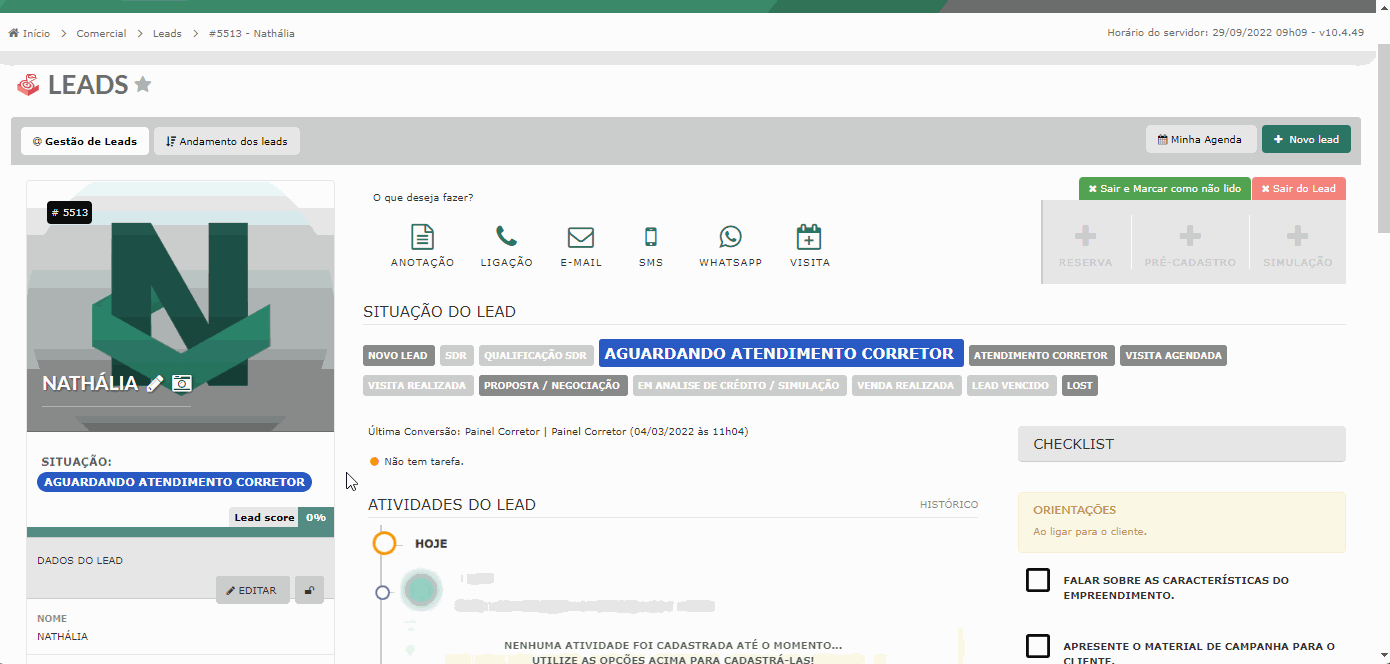Set status to NOVO LEAD
This screenshot has width=1390, height=664.
coord(398,355)
